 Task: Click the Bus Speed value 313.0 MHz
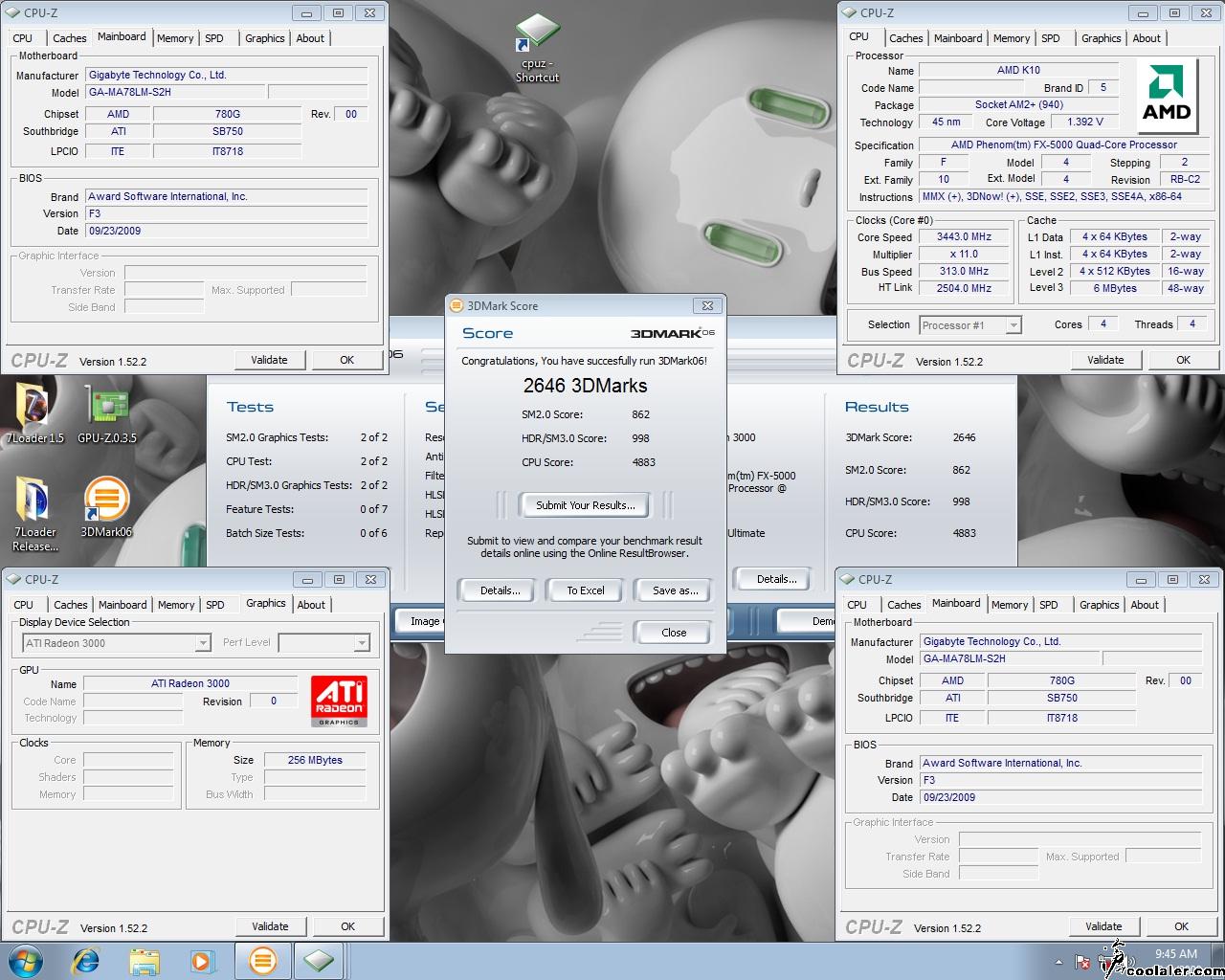tap(965, 271)
